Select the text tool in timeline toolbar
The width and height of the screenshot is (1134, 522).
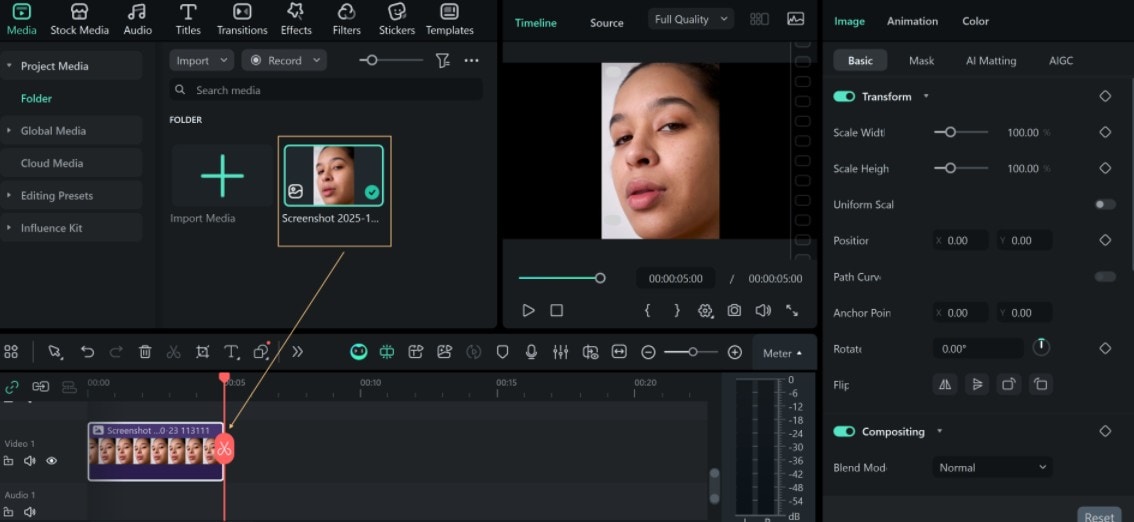click(231, 352)
